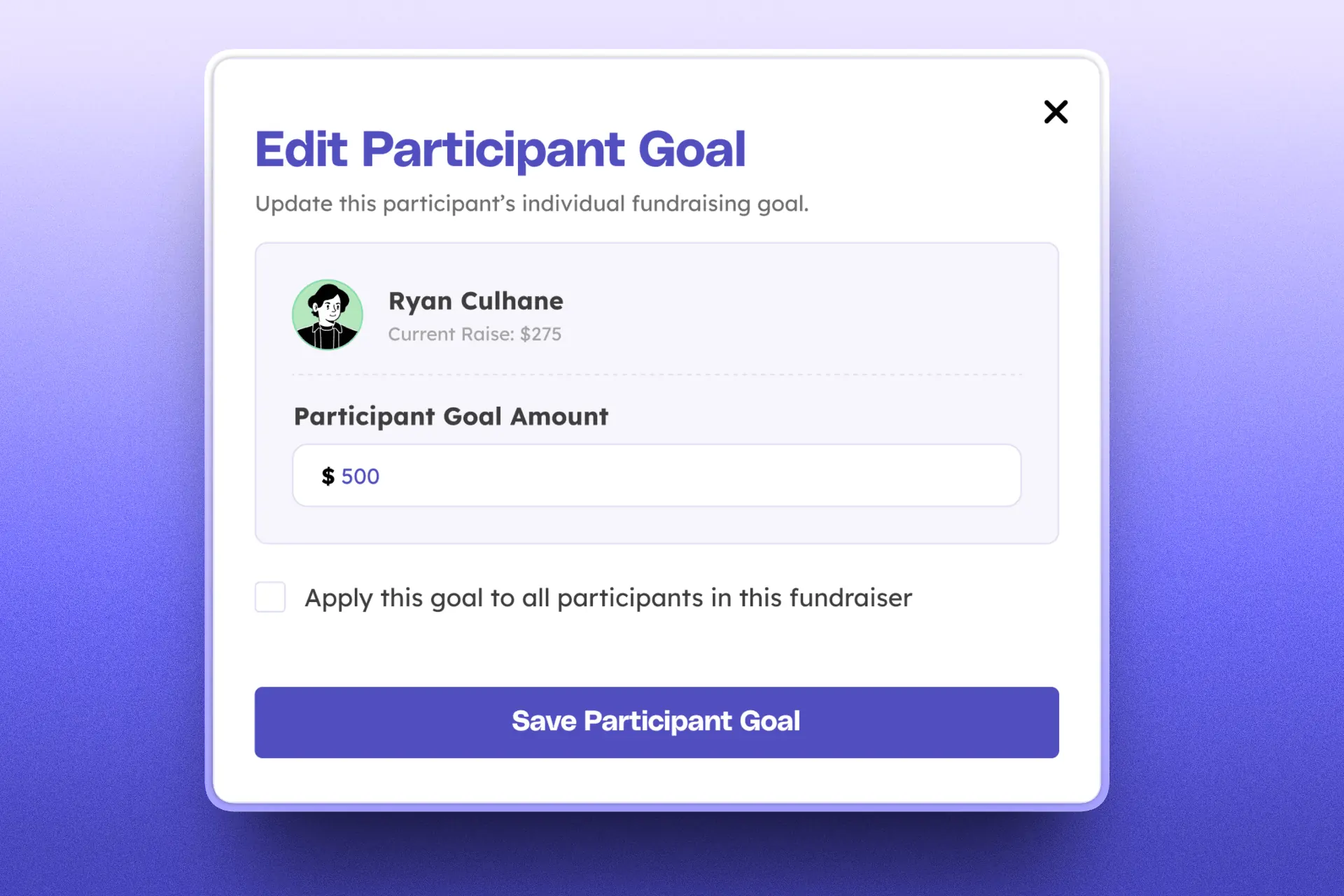Click the Participant Goal Amount label

(x=451, y=416)
